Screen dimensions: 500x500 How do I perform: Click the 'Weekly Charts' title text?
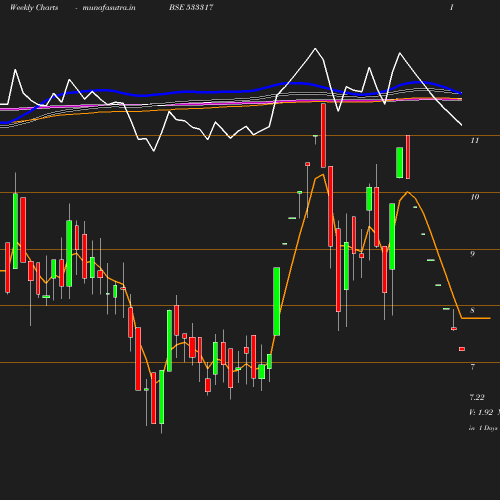point(34,7)
